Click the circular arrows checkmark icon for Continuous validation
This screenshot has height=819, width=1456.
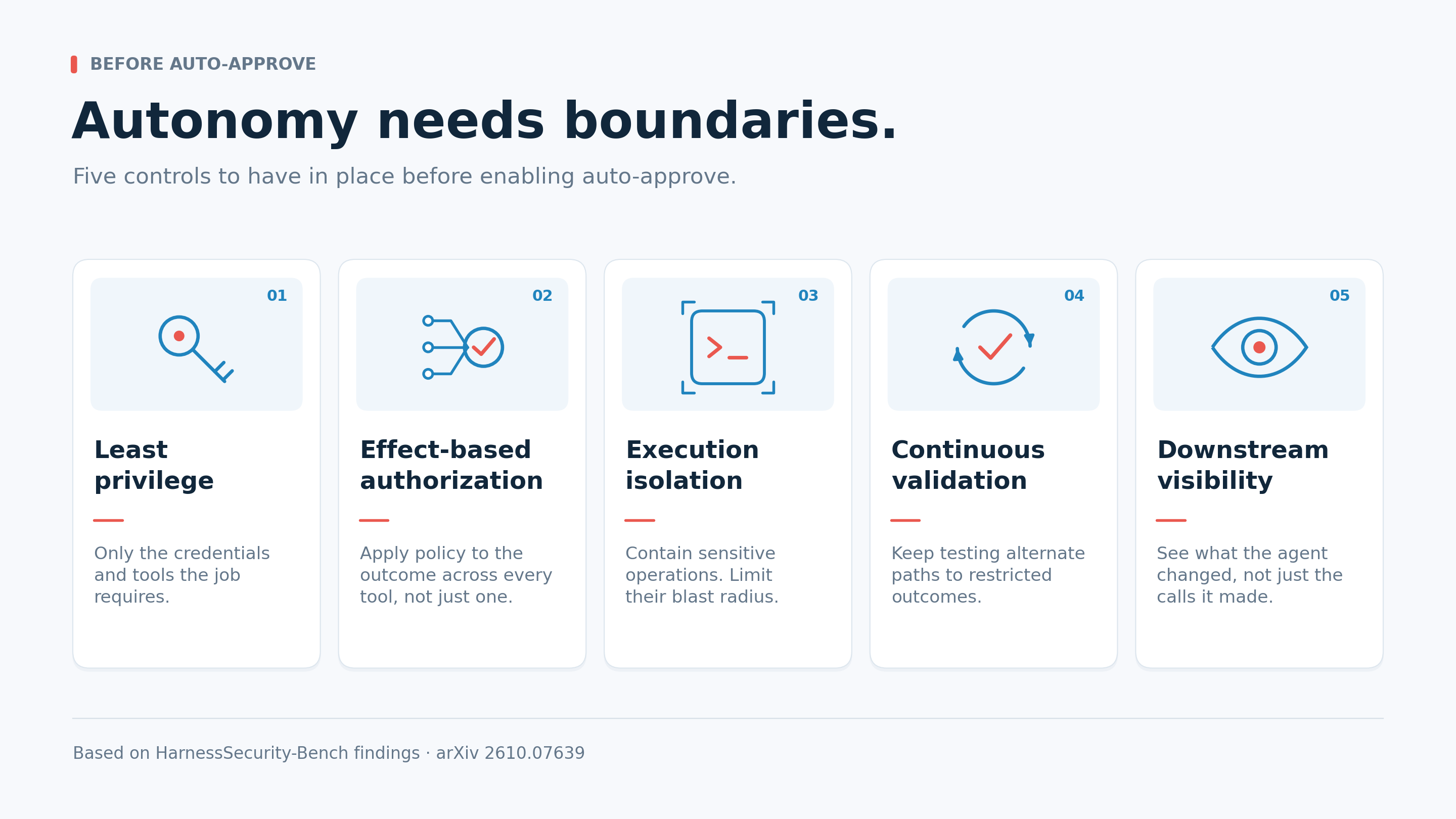(993, 347)
